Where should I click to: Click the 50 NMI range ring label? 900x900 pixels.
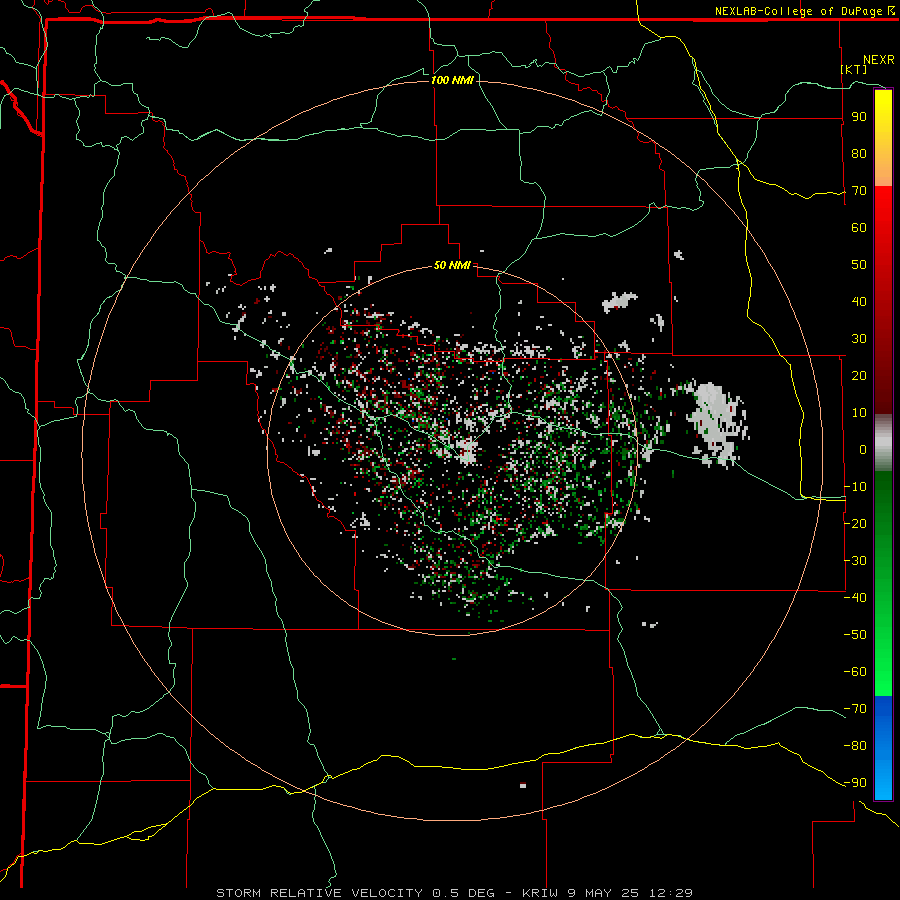(452, 265)
